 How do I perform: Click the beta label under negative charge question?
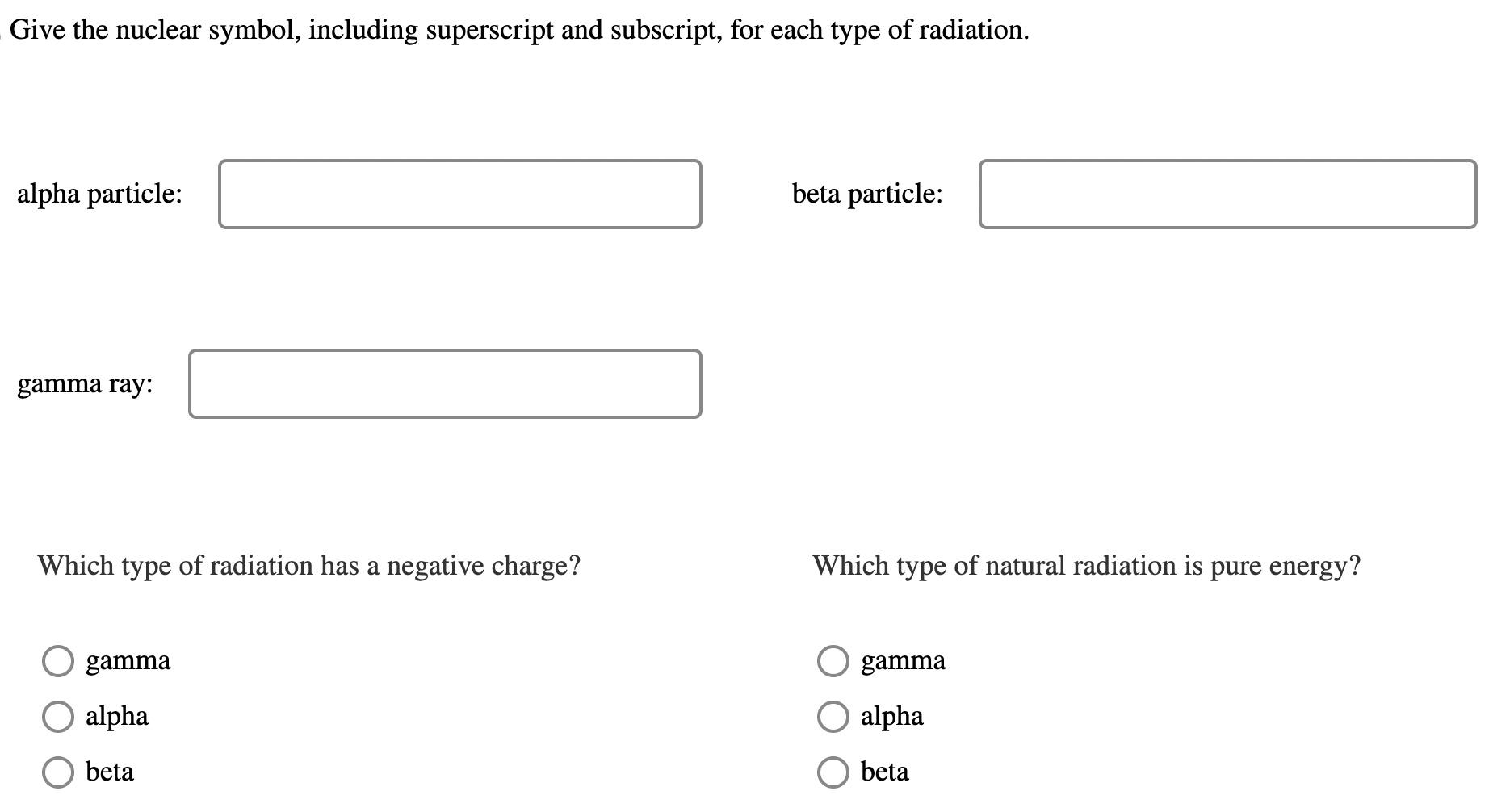point(109,772)
